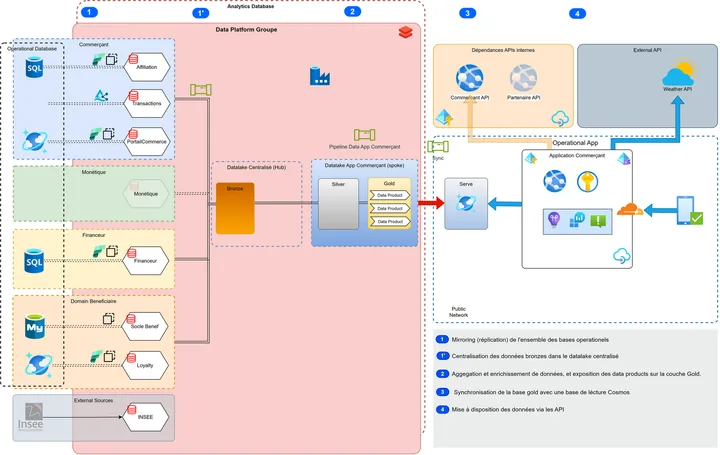Select the blue dashboard chart icon

pos(576,220)
